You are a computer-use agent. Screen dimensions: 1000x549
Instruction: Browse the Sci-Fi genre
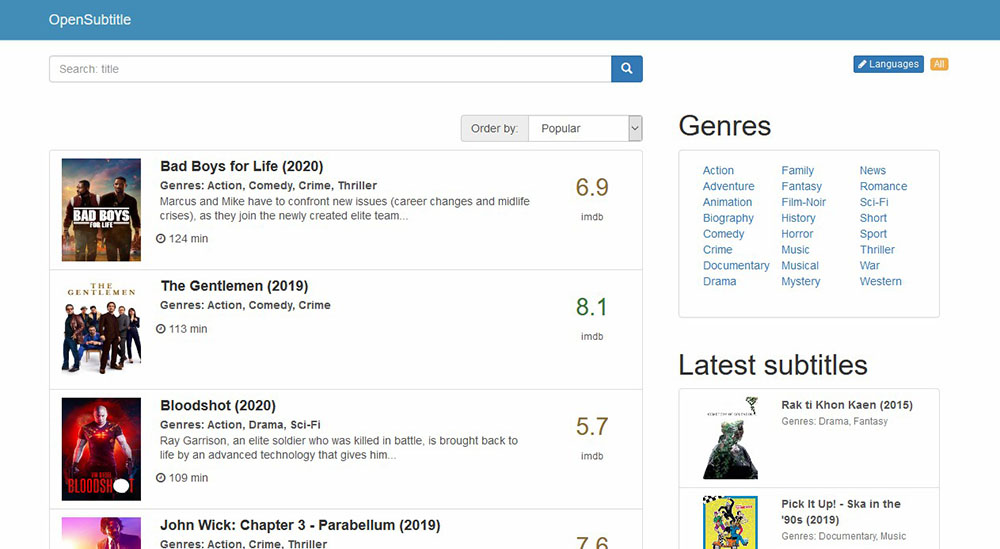pyautogui.click(x=873, y=202)
